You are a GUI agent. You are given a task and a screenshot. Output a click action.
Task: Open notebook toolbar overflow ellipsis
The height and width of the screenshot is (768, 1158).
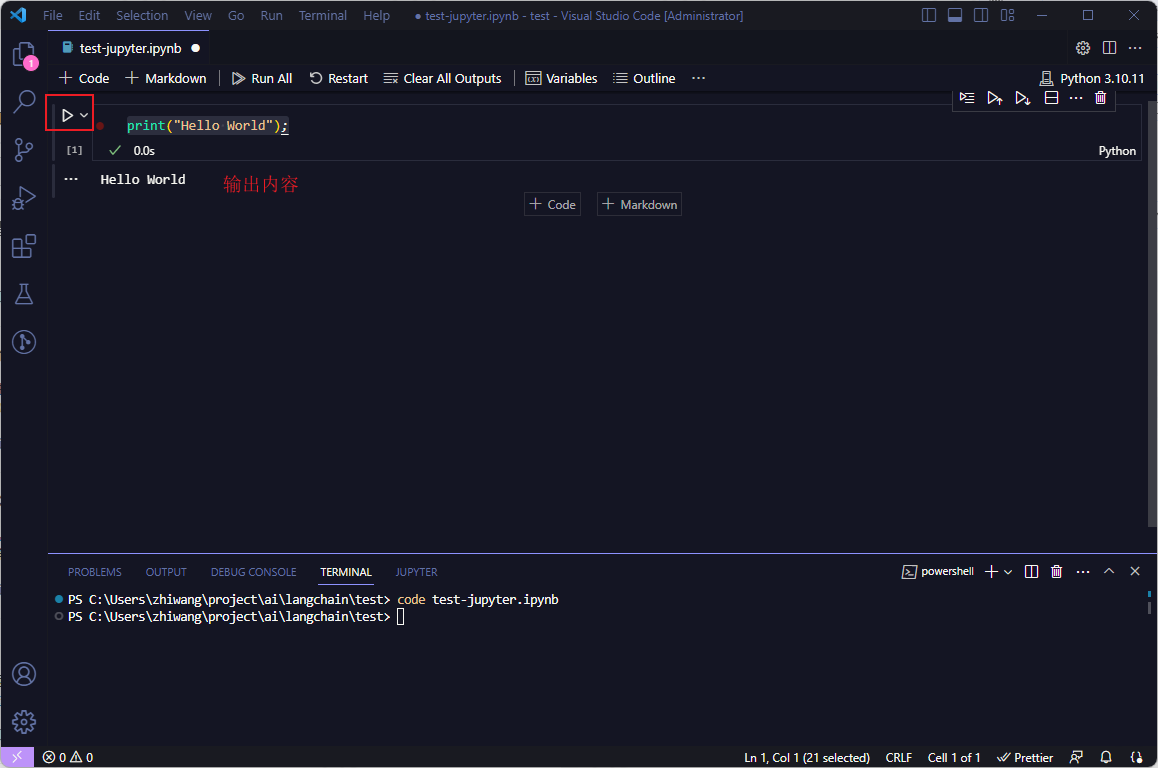click(699, 78)
